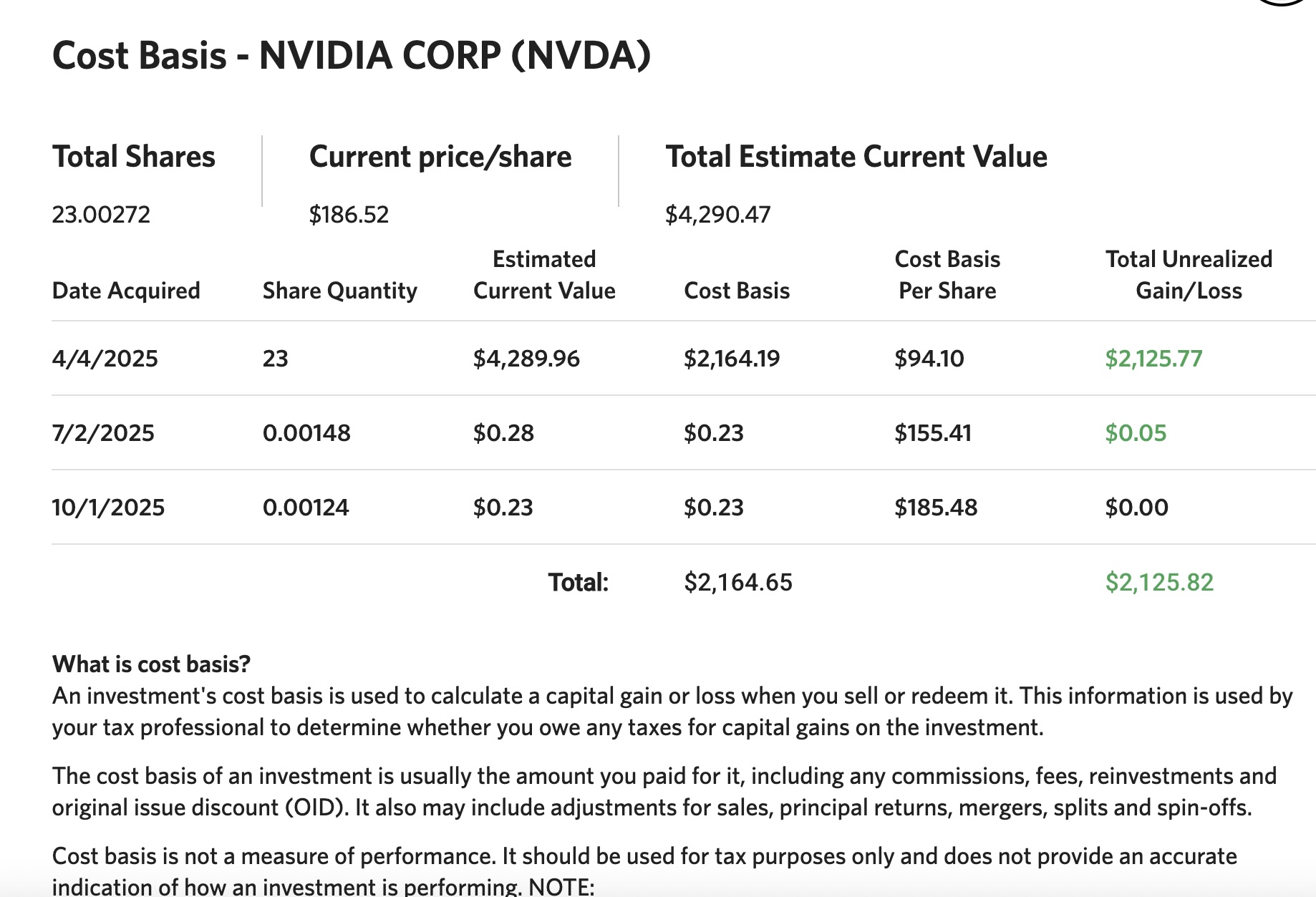Select the 7/2/2025 date acquired cell

point(103,433)
